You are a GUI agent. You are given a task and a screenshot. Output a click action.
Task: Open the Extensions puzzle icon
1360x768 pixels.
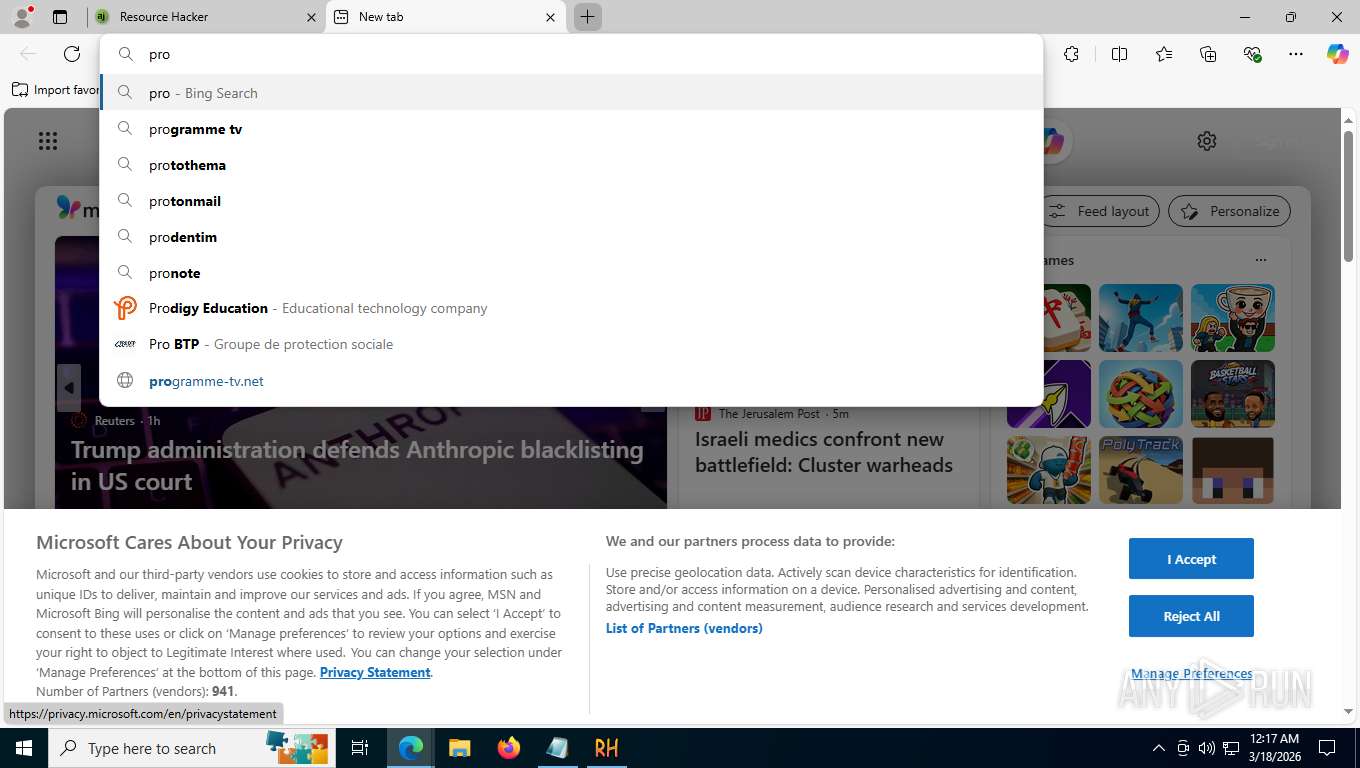click(x=1071, y=54)
